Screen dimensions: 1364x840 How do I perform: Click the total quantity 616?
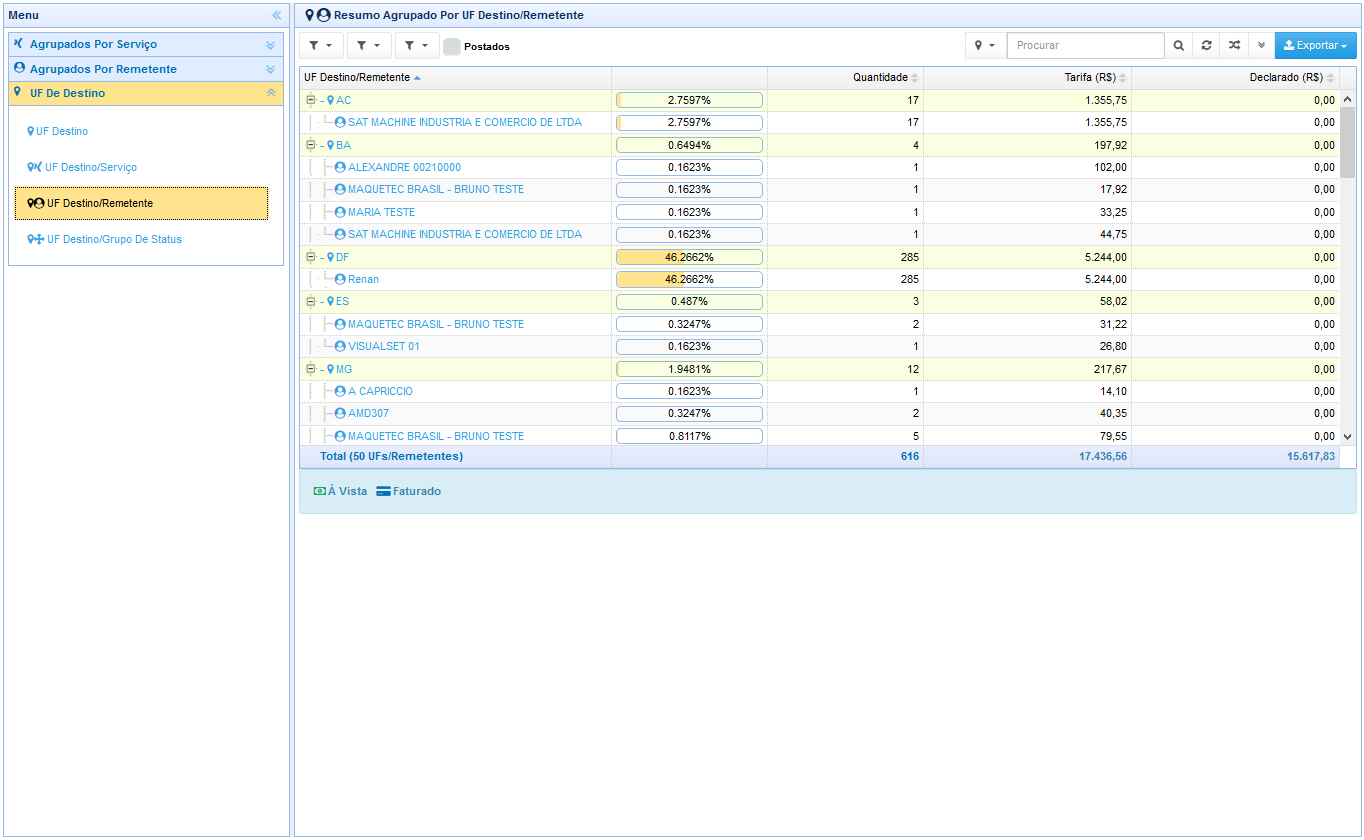click(x=909, y=456)
